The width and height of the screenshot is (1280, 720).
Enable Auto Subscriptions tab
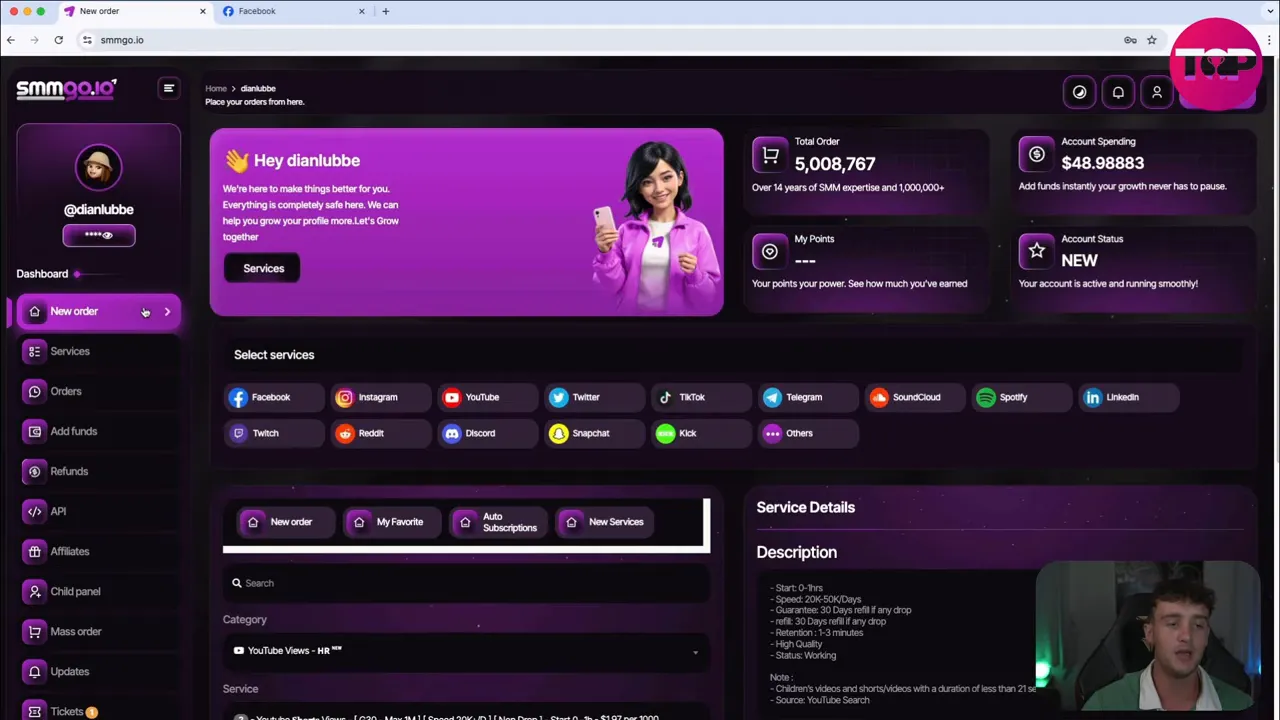click(497, 521)
